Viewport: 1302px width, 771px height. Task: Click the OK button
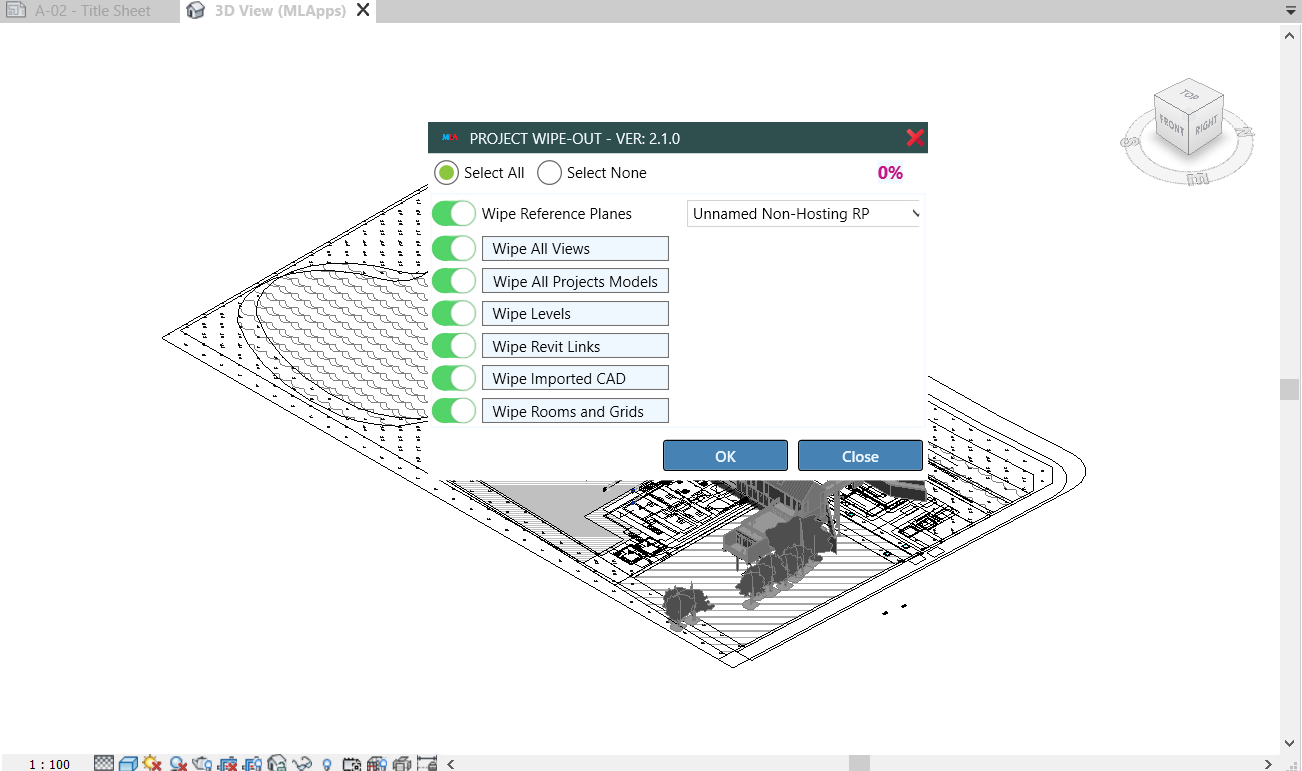click(726, 456)
